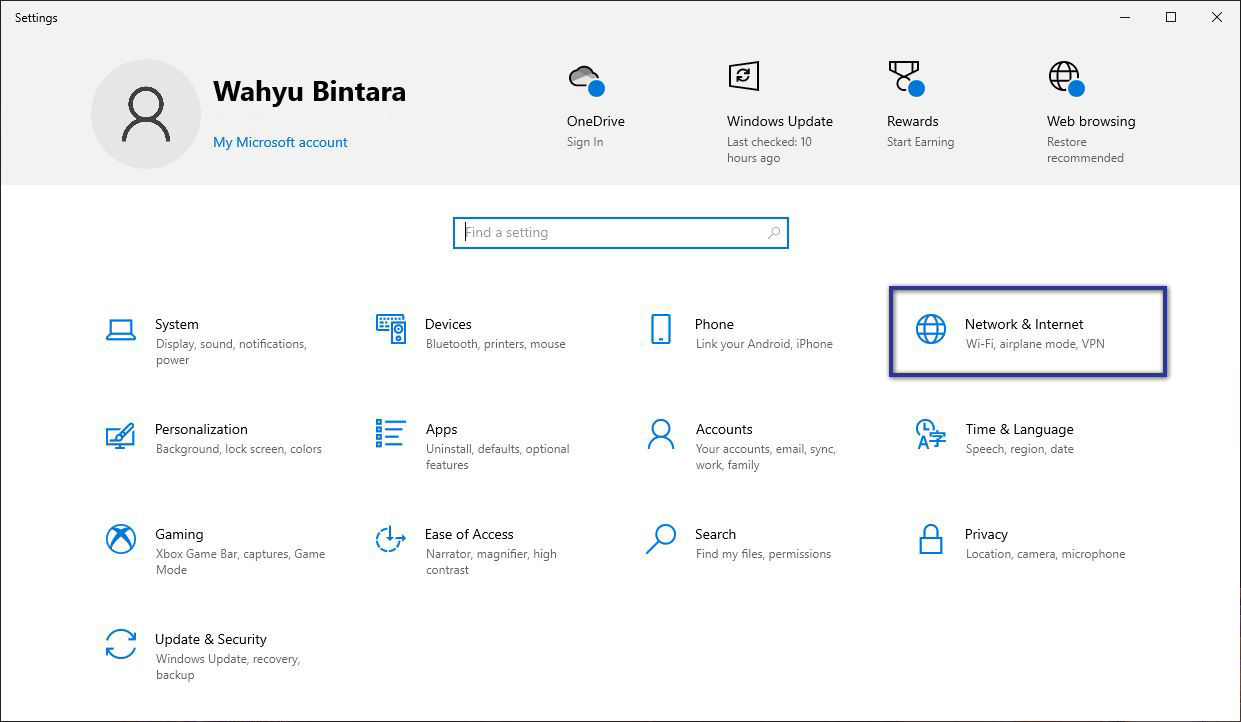
Task: Click the Devices keyboard and speaker icon
Action: point(391,329)
